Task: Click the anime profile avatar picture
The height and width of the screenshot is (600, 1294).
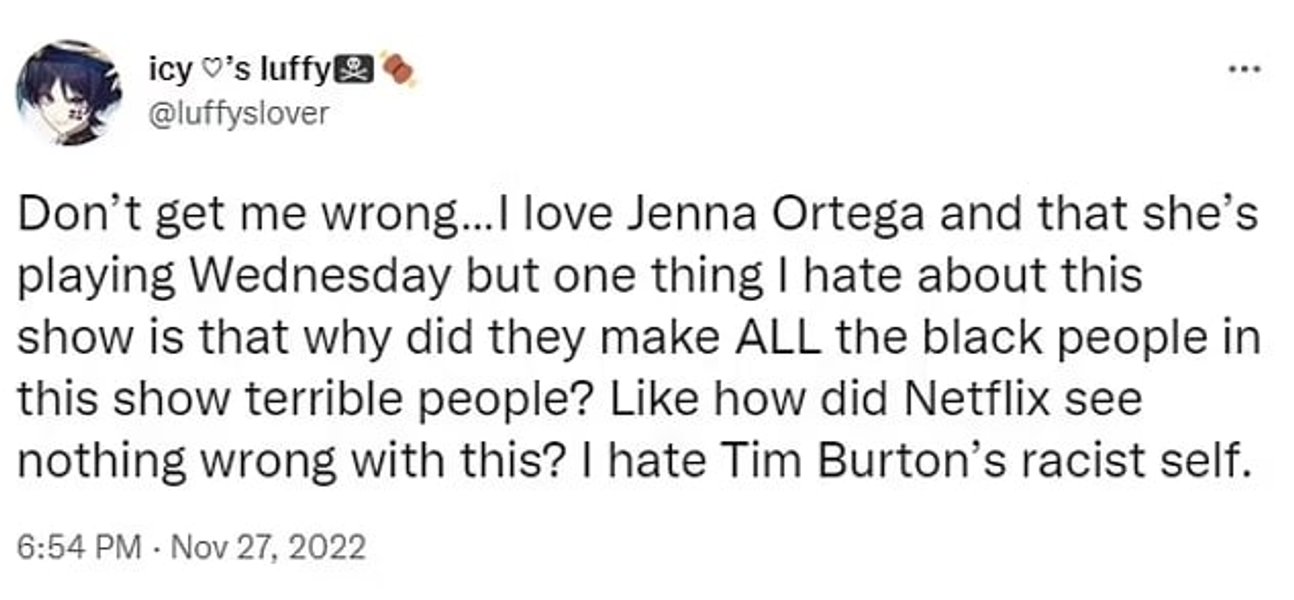Action: pos(68,93)
